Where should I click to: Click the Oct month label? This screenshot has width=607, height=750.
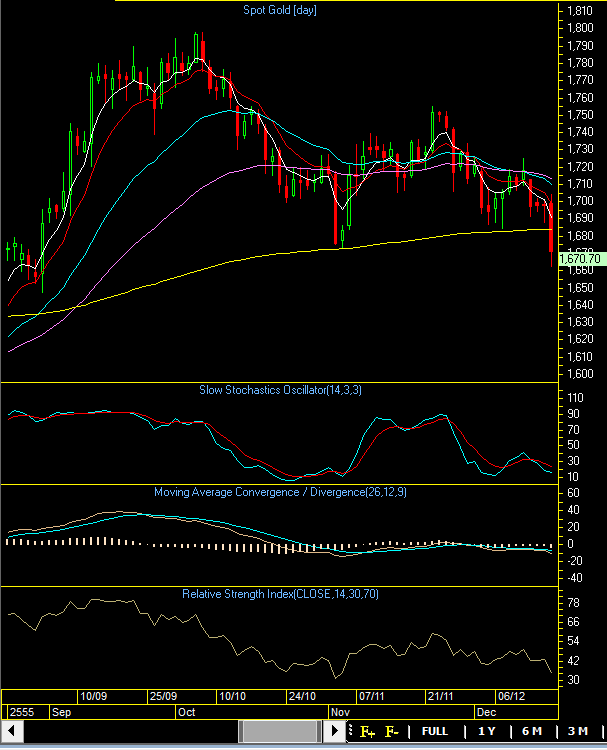[x=187, y=713]
